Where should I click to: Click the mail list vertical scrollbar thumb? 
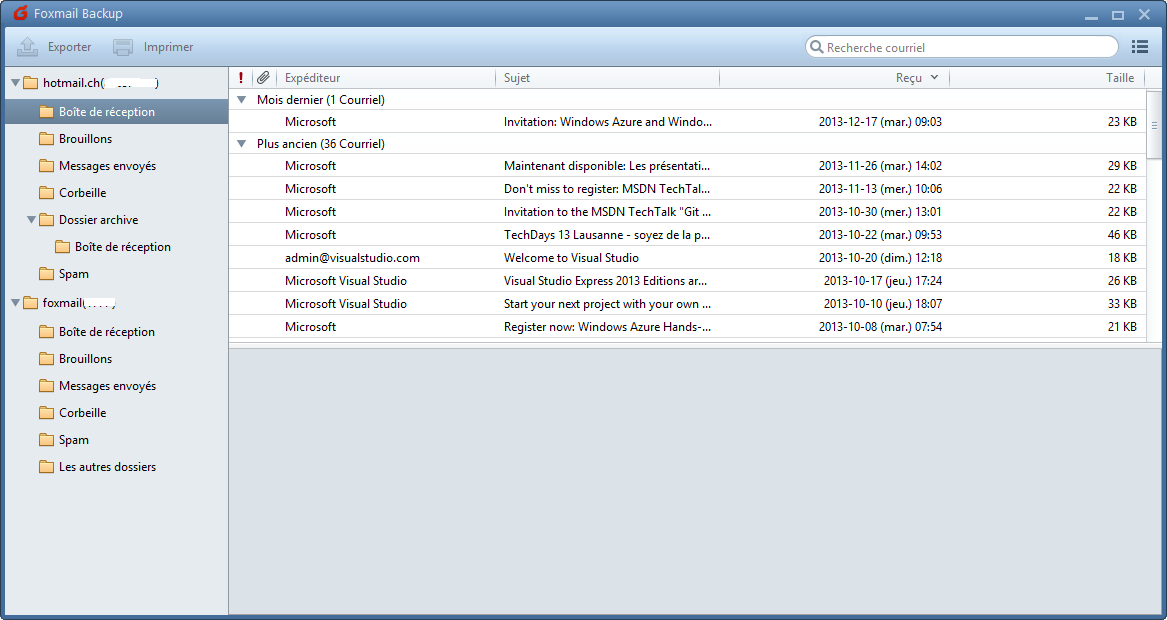(1154, 127)
